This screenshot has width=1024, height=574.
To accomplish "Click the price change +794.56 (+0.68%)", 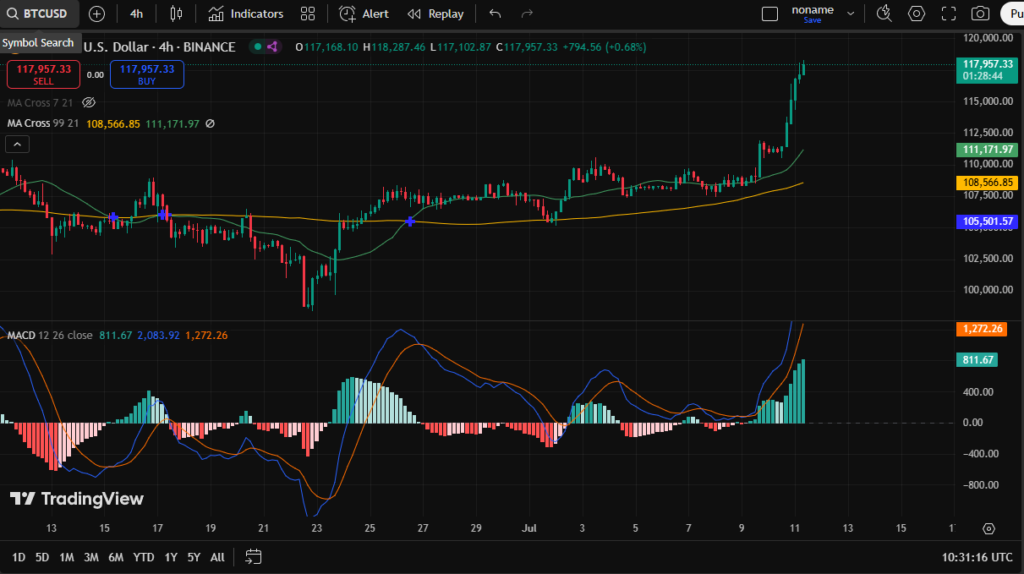I will pos(605,47).
